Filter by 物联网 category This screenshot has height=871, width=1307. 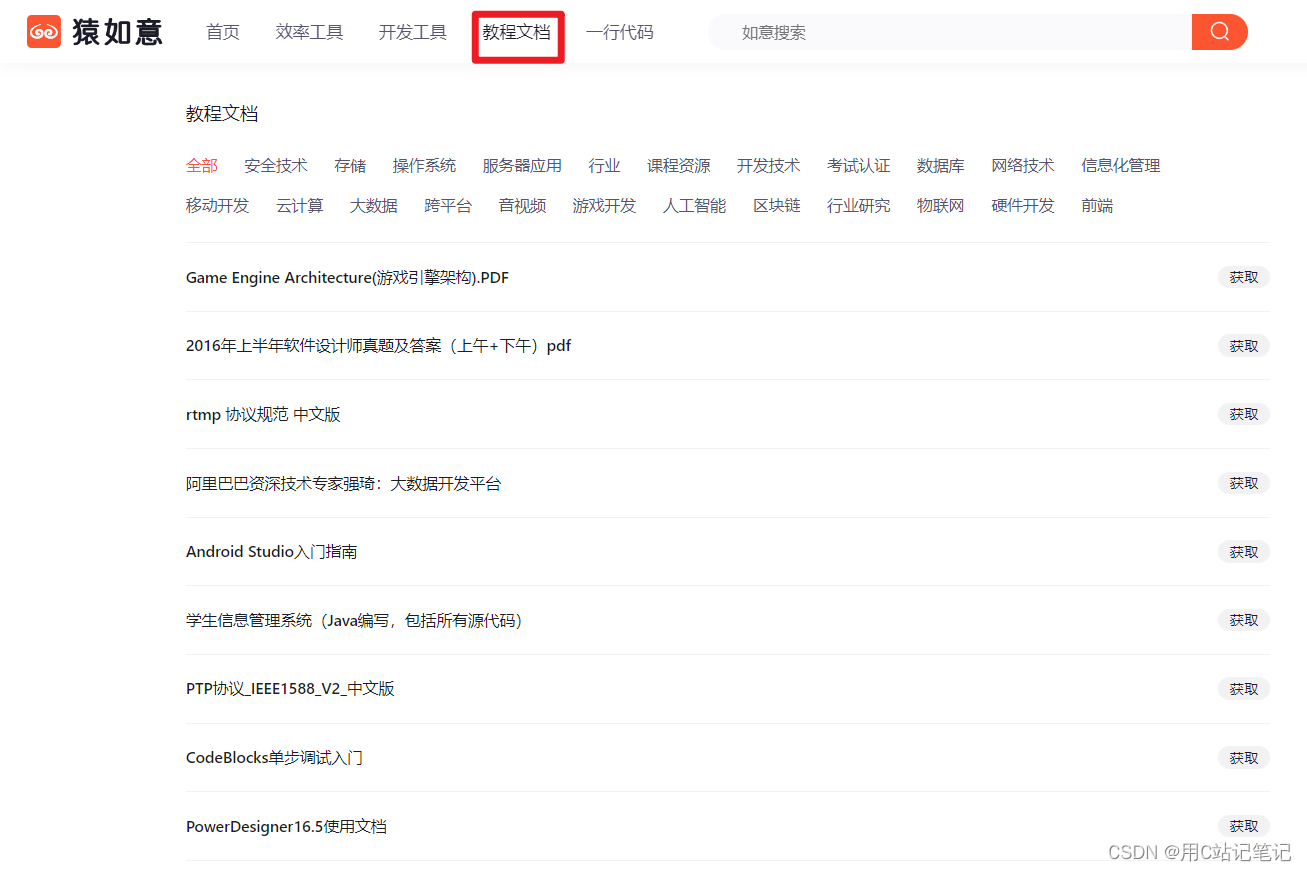941,206
